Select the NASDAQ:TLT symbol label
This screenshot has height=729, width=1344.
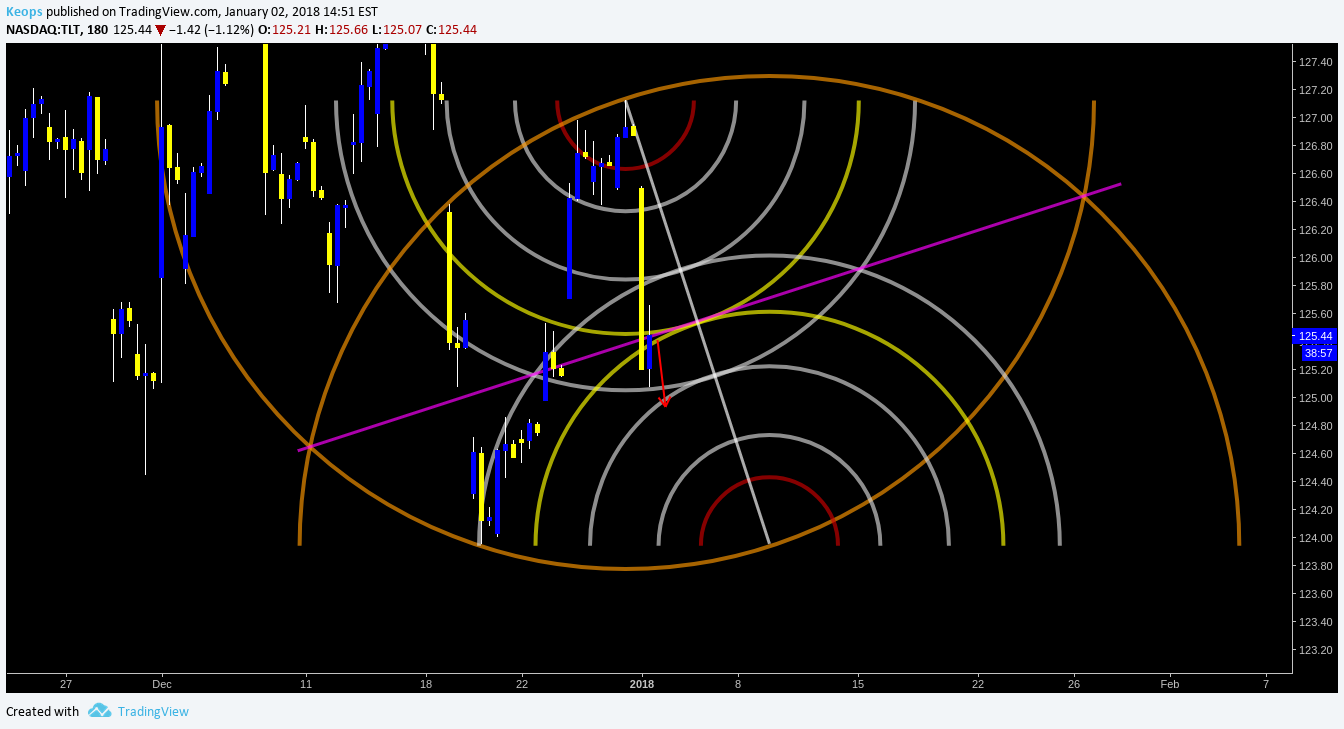coord(44,30)
